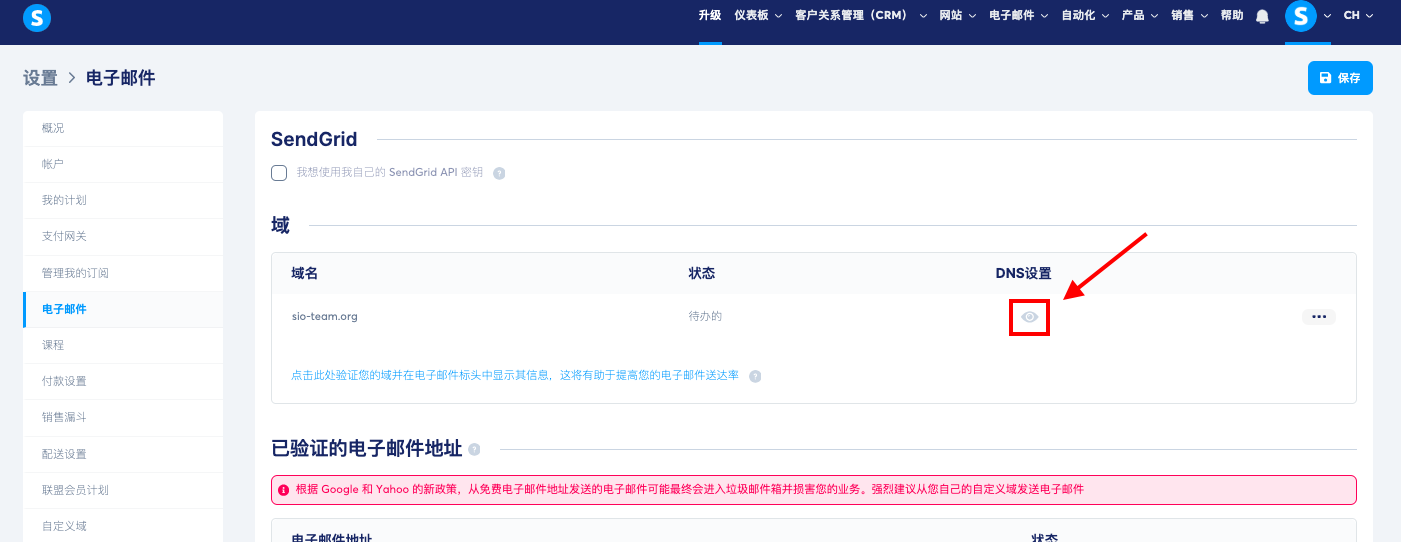Click the user avatar in the top bar
1401x542 pixels.
pyautogui.click(x=1301, y=16)
